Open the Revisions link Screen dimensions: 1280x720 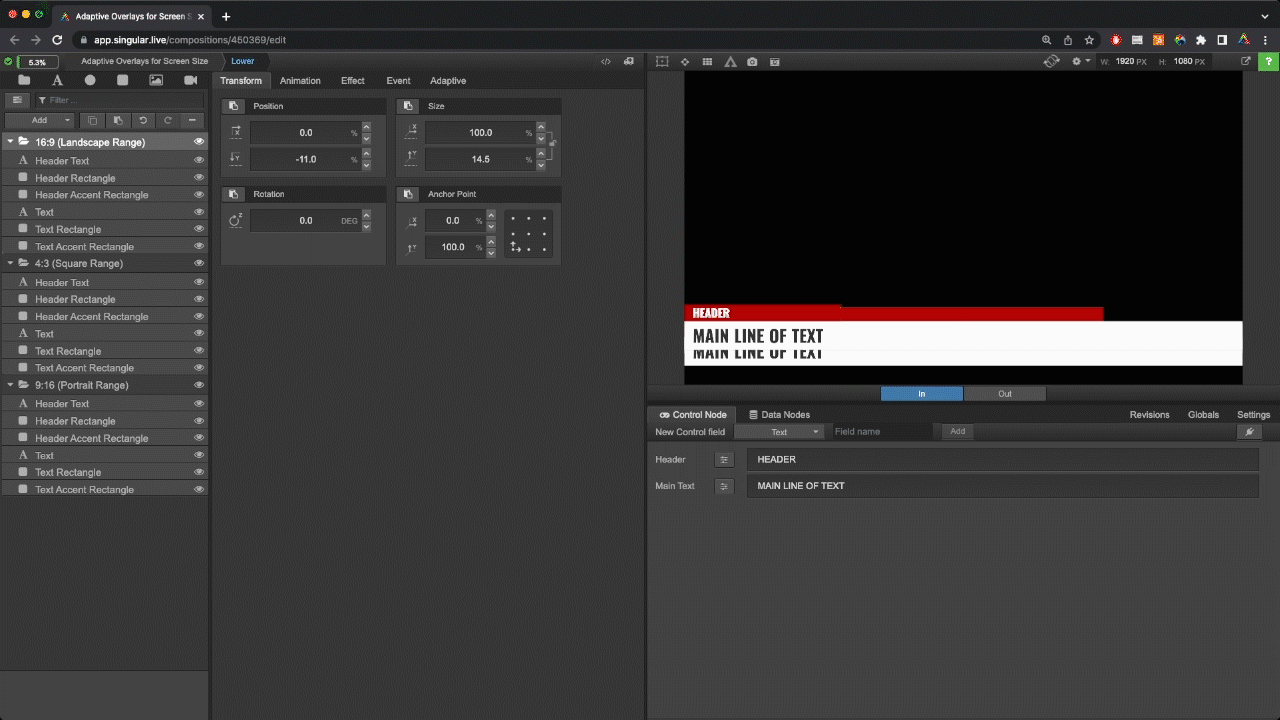[1149, 415]
